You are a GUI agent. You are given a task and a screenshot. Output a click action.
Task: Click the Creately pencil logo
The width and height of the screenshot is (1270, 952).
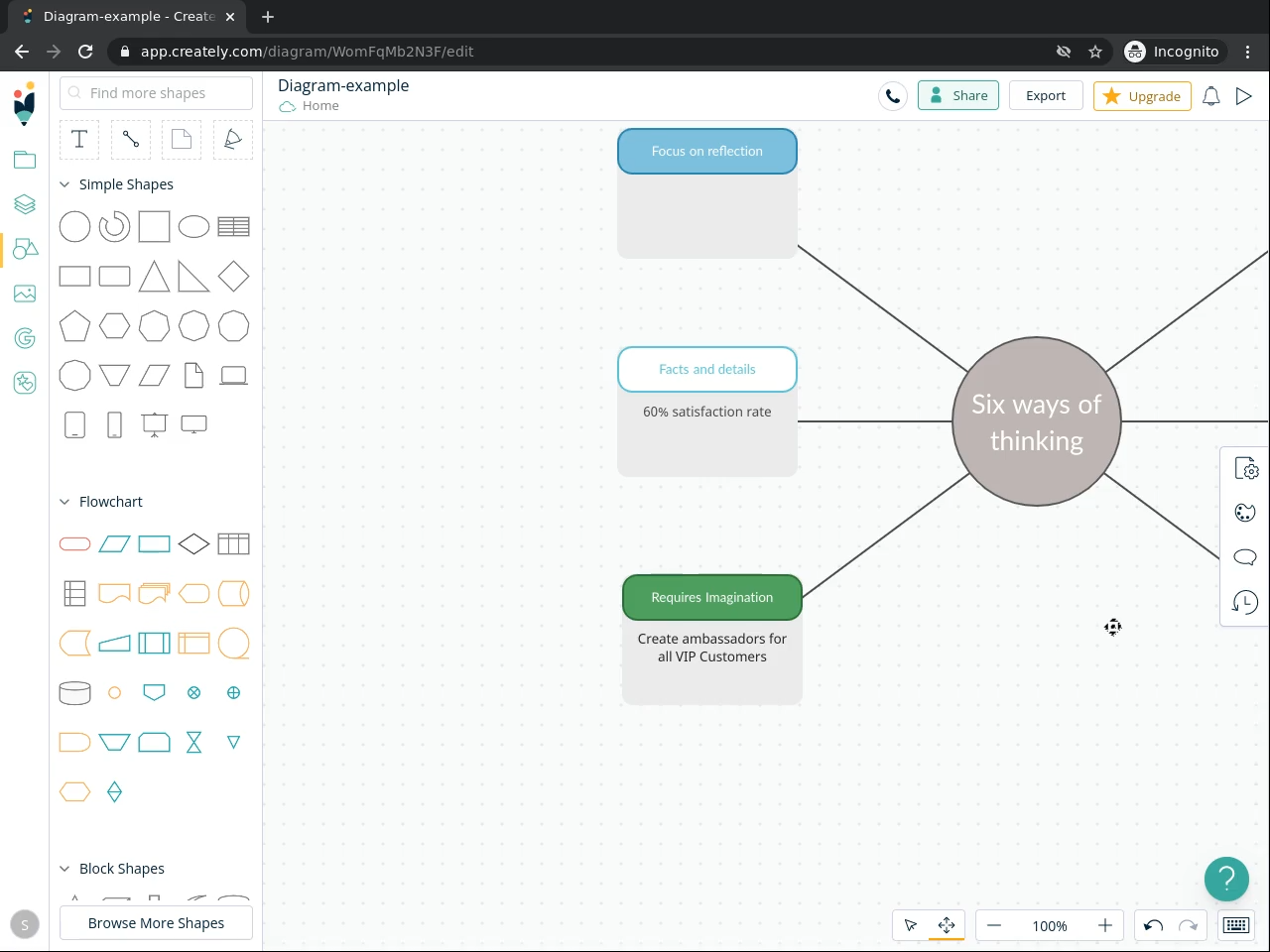point(25,103)
